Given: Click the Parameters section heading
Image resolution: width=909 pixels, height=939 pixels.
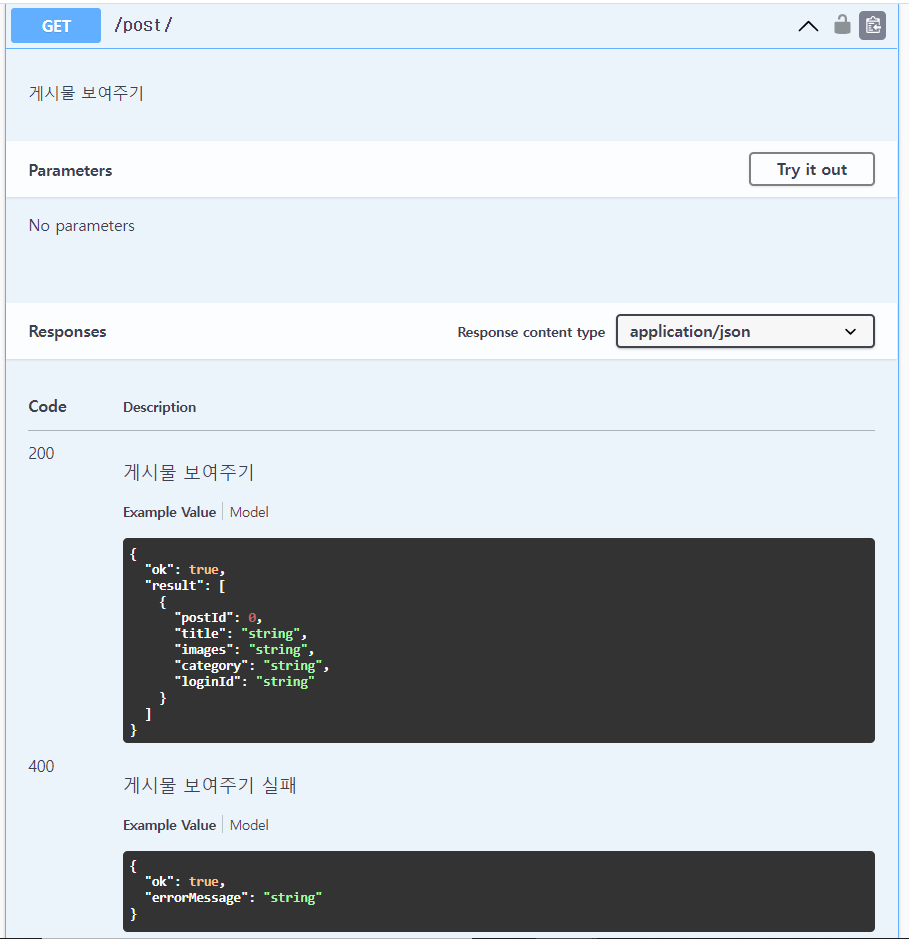Looking at the screenshot, I should point(70,170).
